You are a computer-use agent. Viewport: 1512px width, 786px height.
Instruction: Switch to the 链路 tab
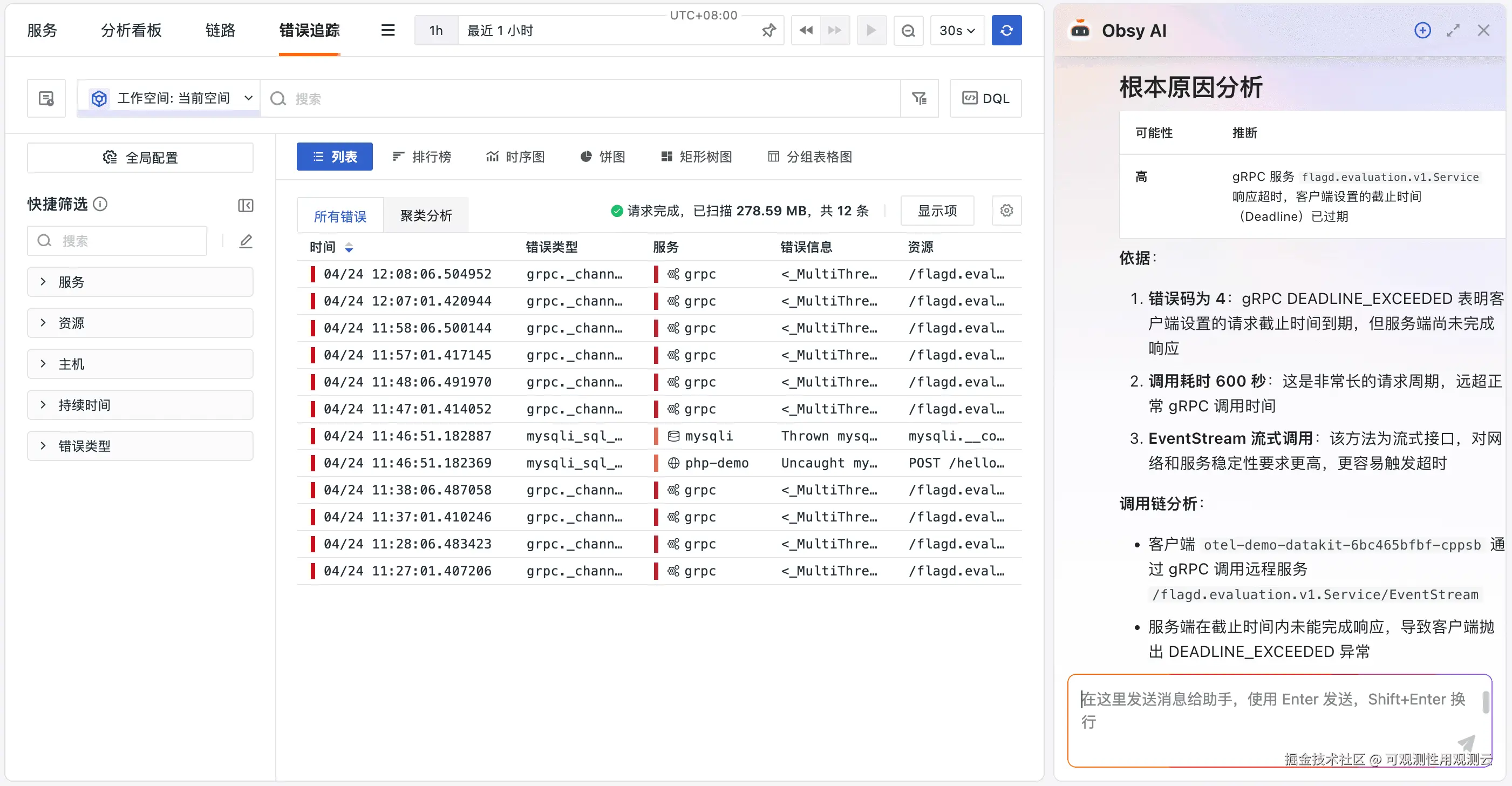220,31
